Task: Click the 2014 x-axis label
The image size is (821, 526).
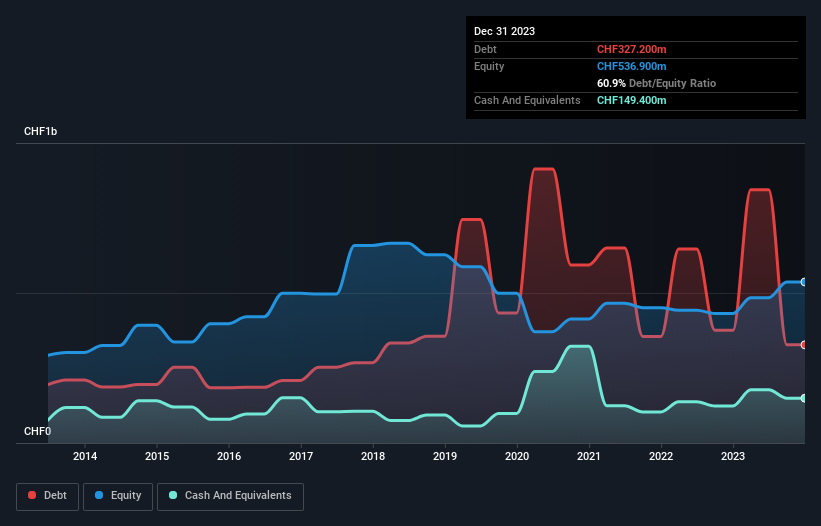Action: pos(85,456)
